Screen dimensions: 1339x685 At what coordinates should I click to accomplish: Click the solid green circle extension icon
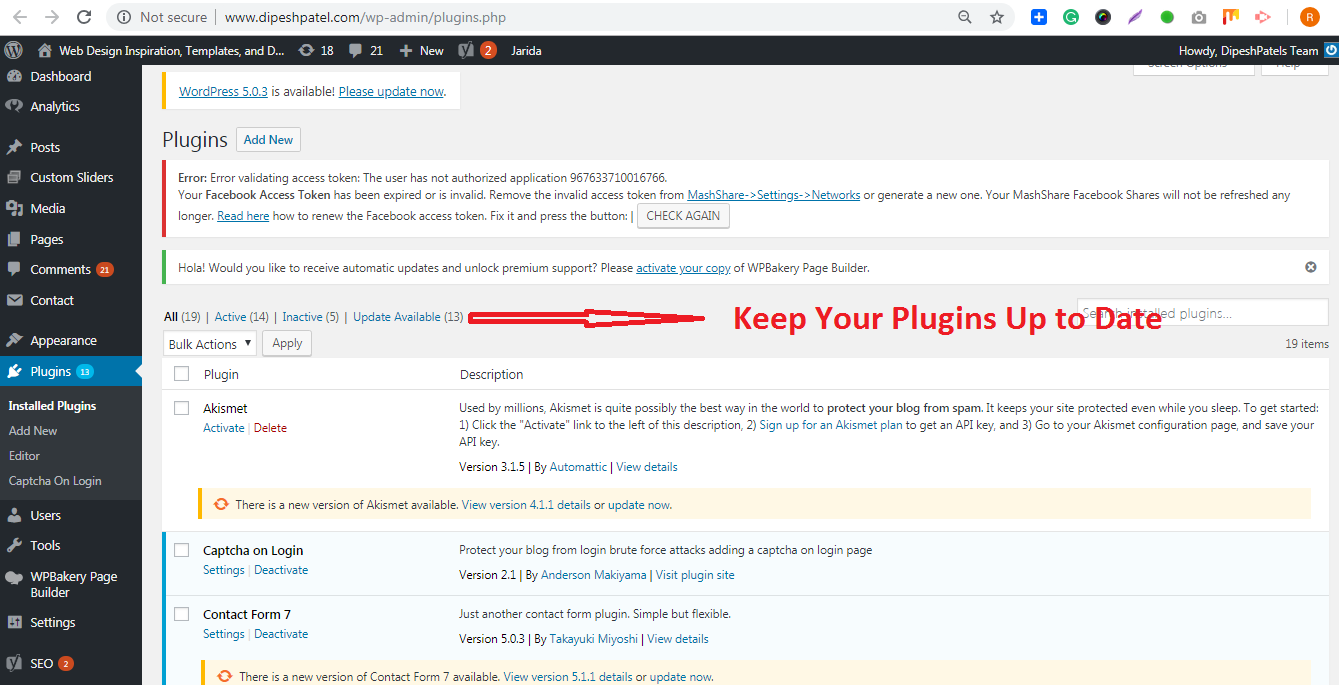1167,17
